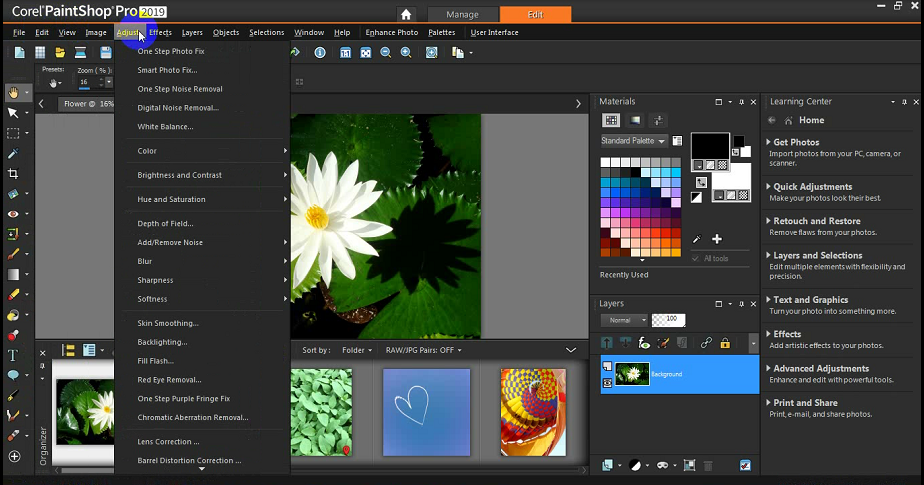
Task: Switch Materials to Sliders view
Action: pyautogui.click(x=658, y=120)
